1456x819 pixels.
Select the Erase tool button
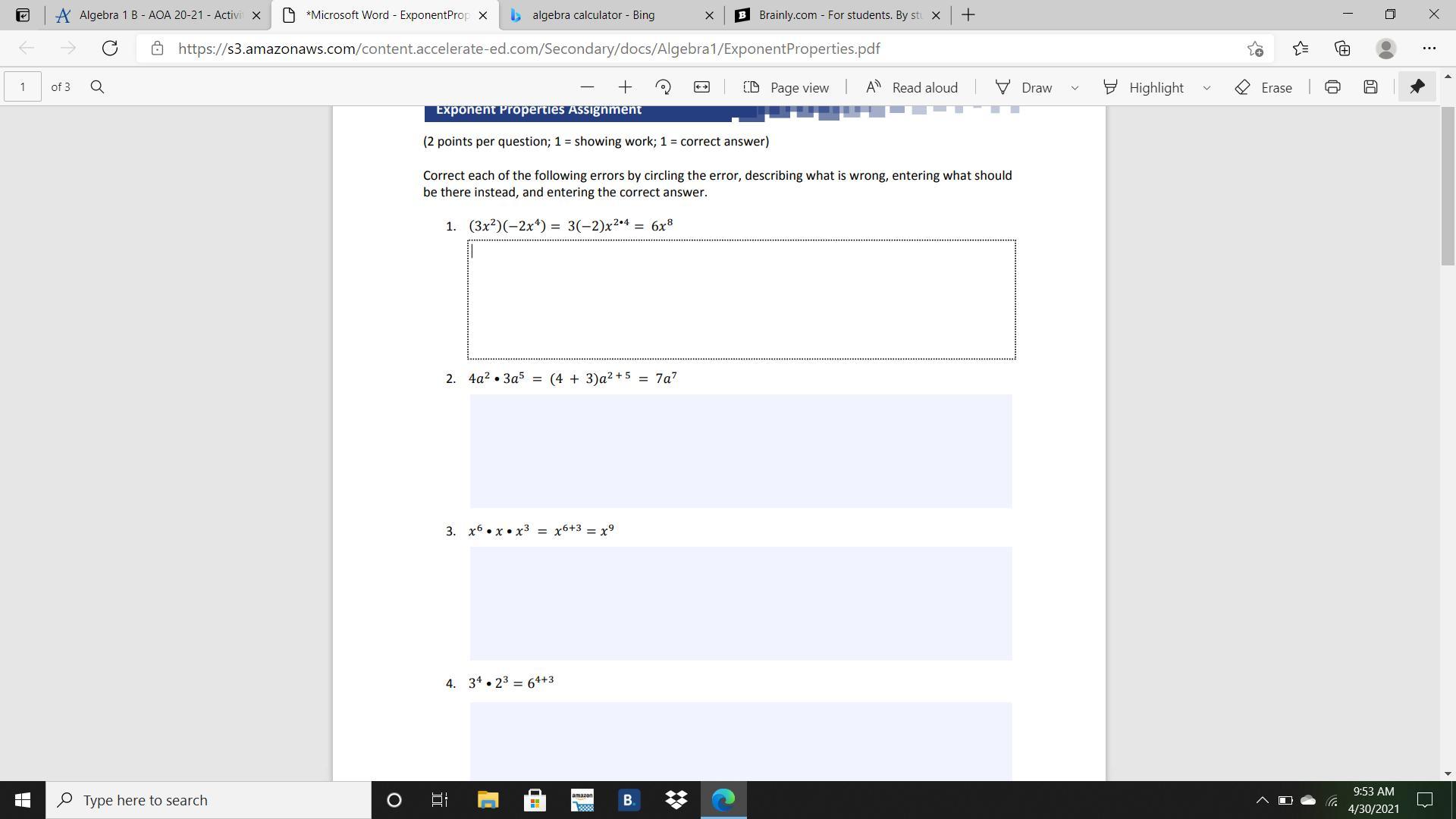1263,87
